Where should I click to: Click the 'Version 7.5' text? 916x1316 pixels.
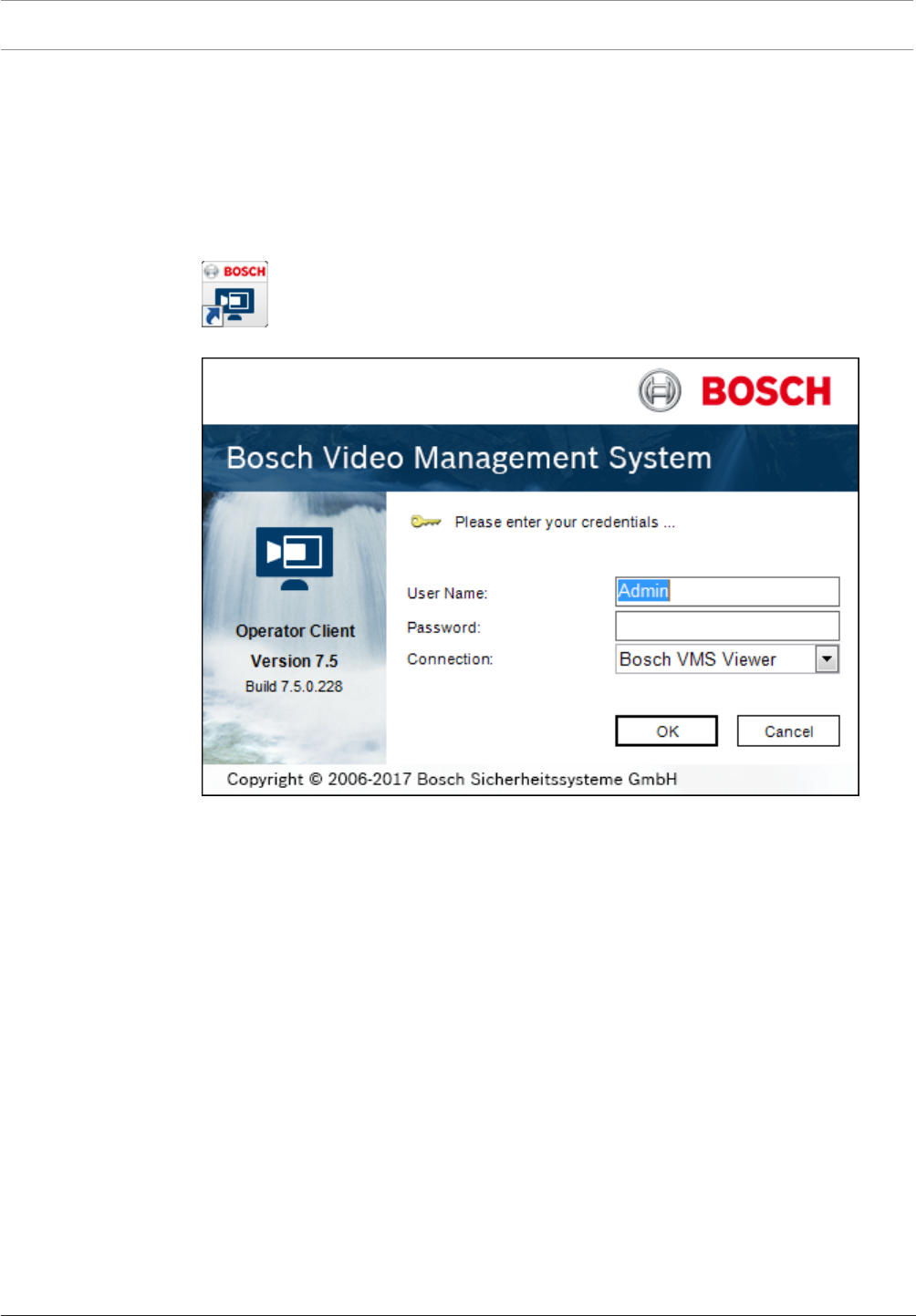[295, 660]
